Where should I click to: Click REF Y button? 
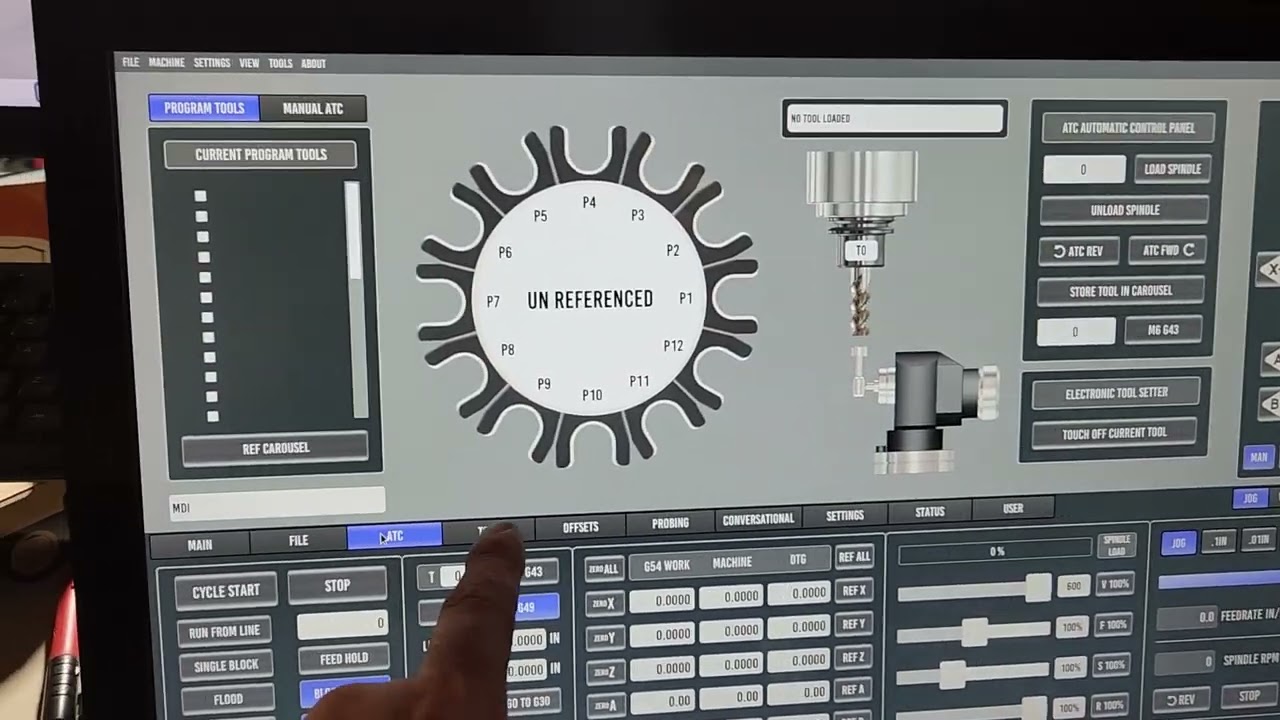point(853,624)
